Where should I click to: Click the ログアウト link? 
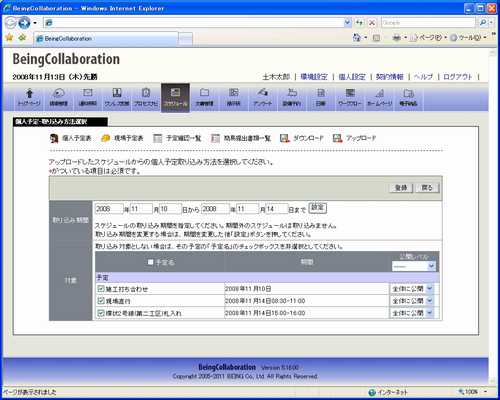(x=458, y=77)
